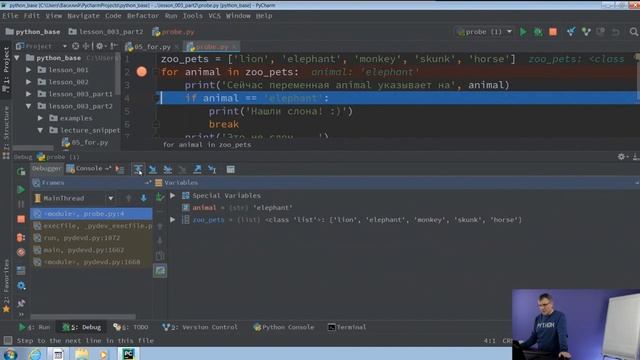Switch to 05_for.py editor tab
This screenshot has height=360, width=640.
(152, 47)
